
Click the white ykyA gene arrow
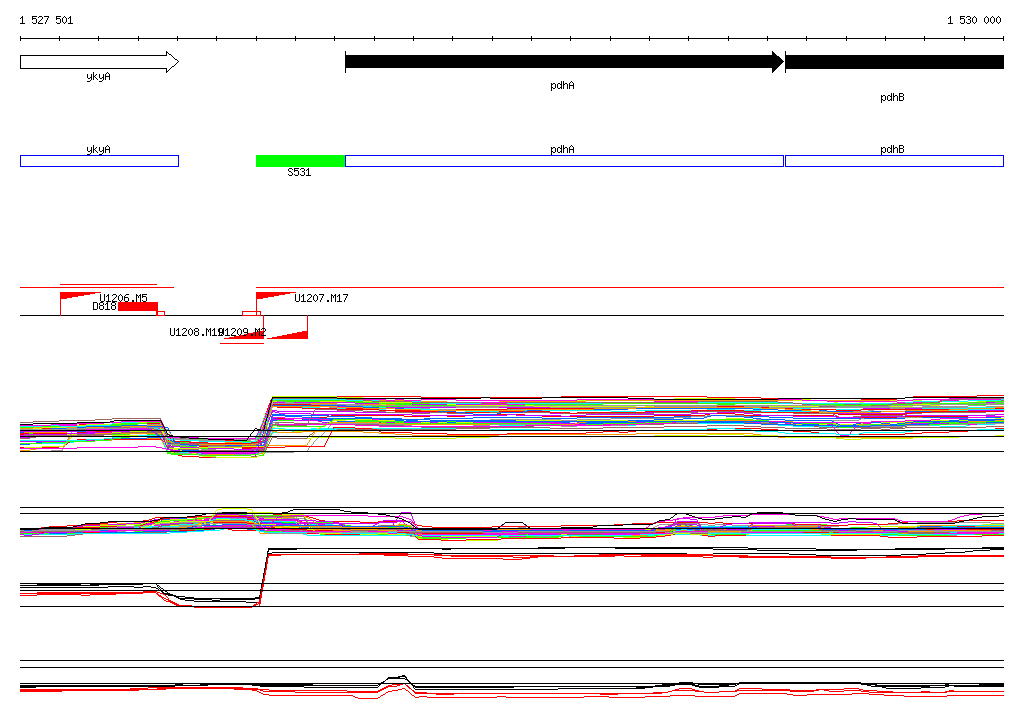coord(99,62)
